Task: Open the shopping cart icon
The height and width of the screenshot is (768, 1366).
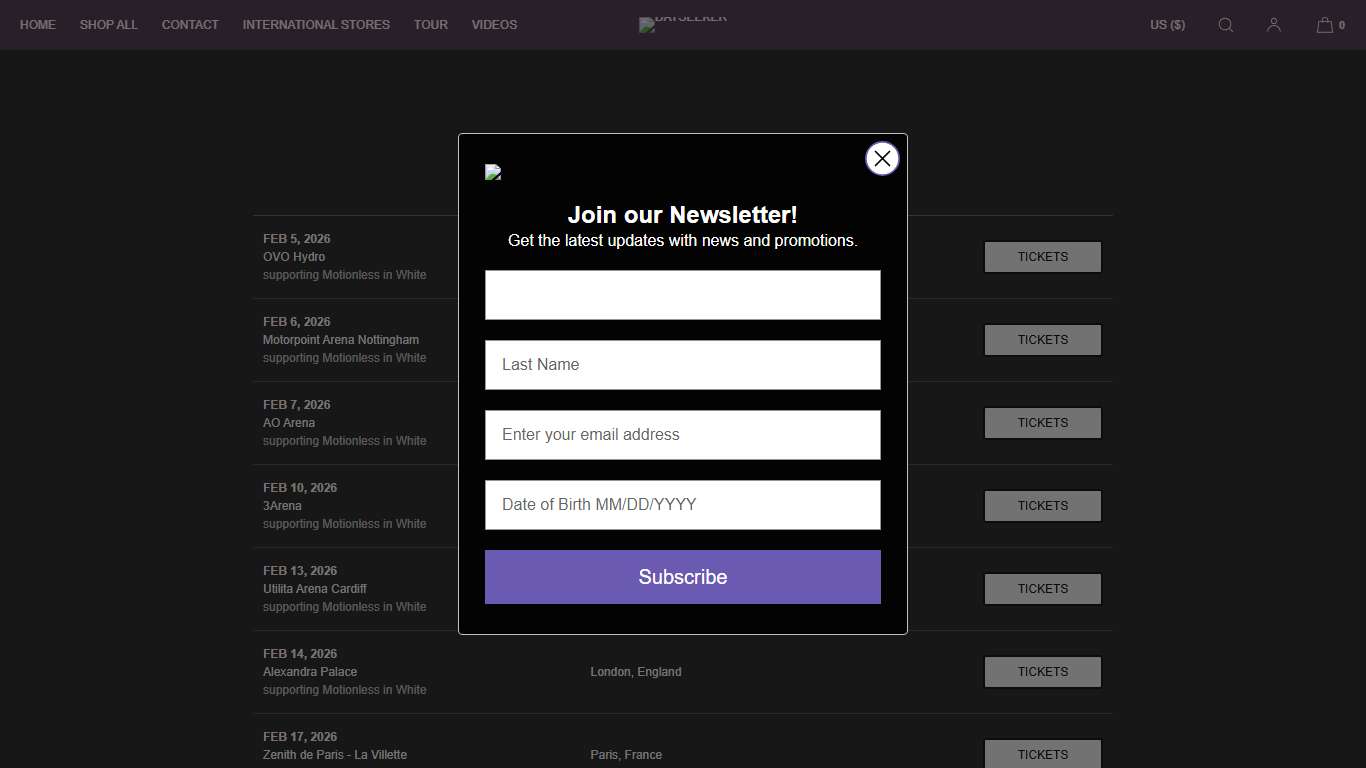Action: (x=1325, y=25)
